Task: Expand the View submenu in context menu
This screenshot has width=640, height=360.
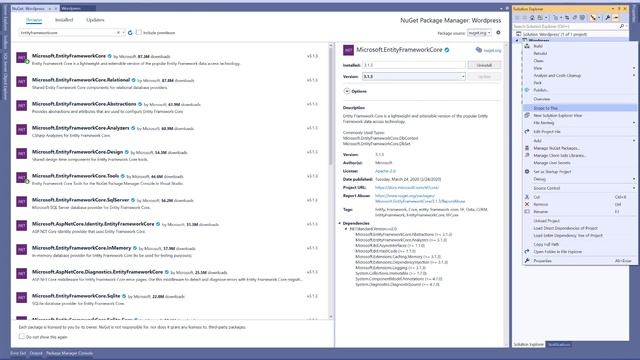Action: 634,68
